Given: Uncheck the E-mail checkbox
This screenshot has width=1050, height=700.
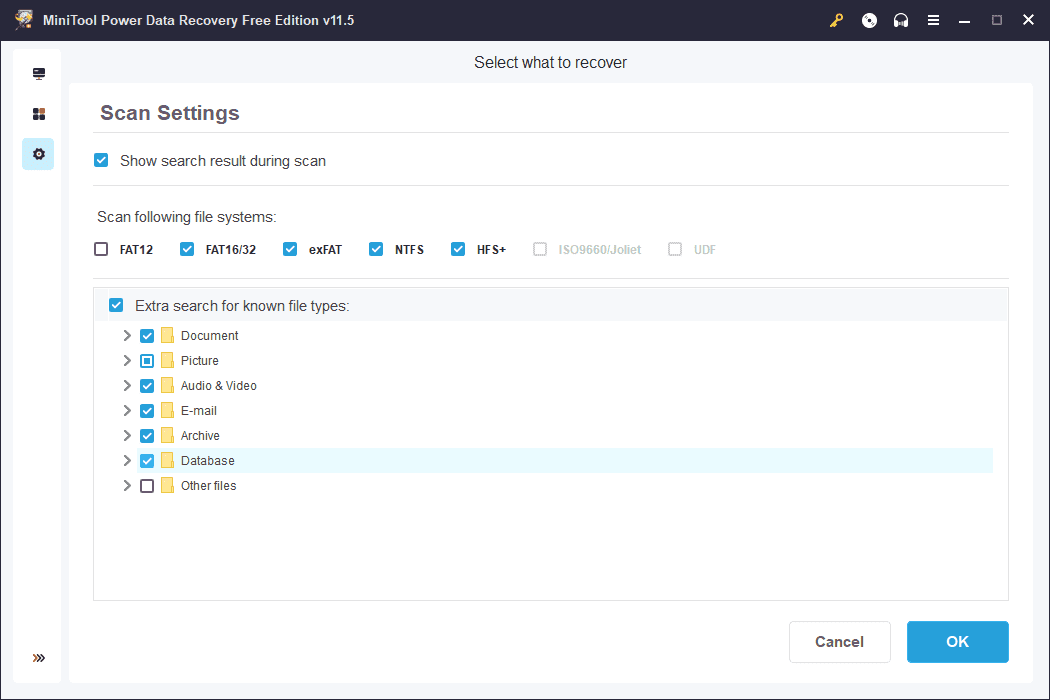Looking at the screenshot, I should [x=147, y=411].
